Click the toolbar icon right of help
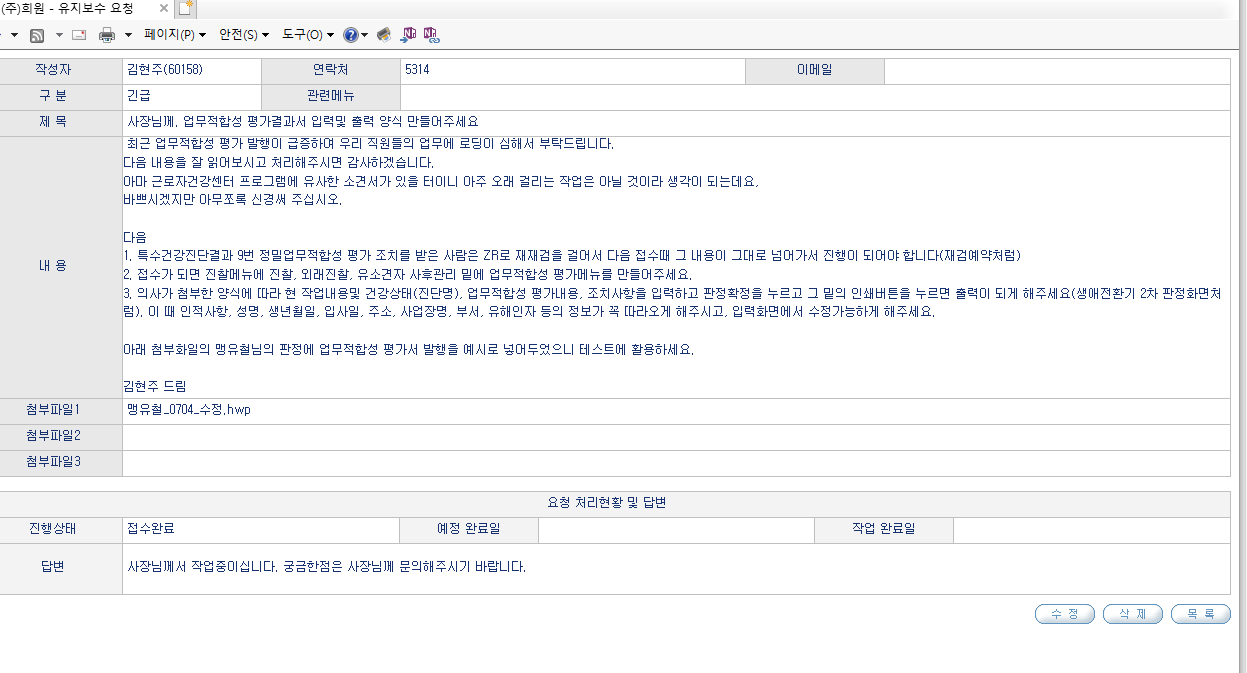1247x673 pixels. point(383,35)
